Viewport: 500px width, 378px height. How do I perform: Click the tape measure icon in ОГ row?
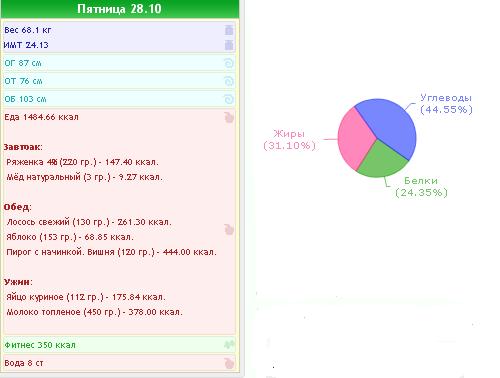(x=229, y=63)
